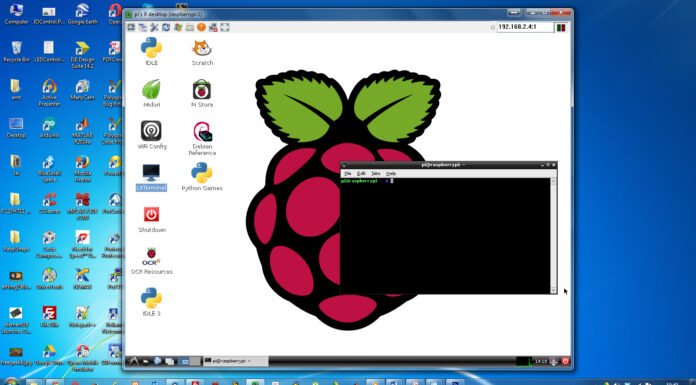Viewport: 696px width, 385px height.
Task: Open the Edit menu in the LXTerminal window
Action: point(361,173)
